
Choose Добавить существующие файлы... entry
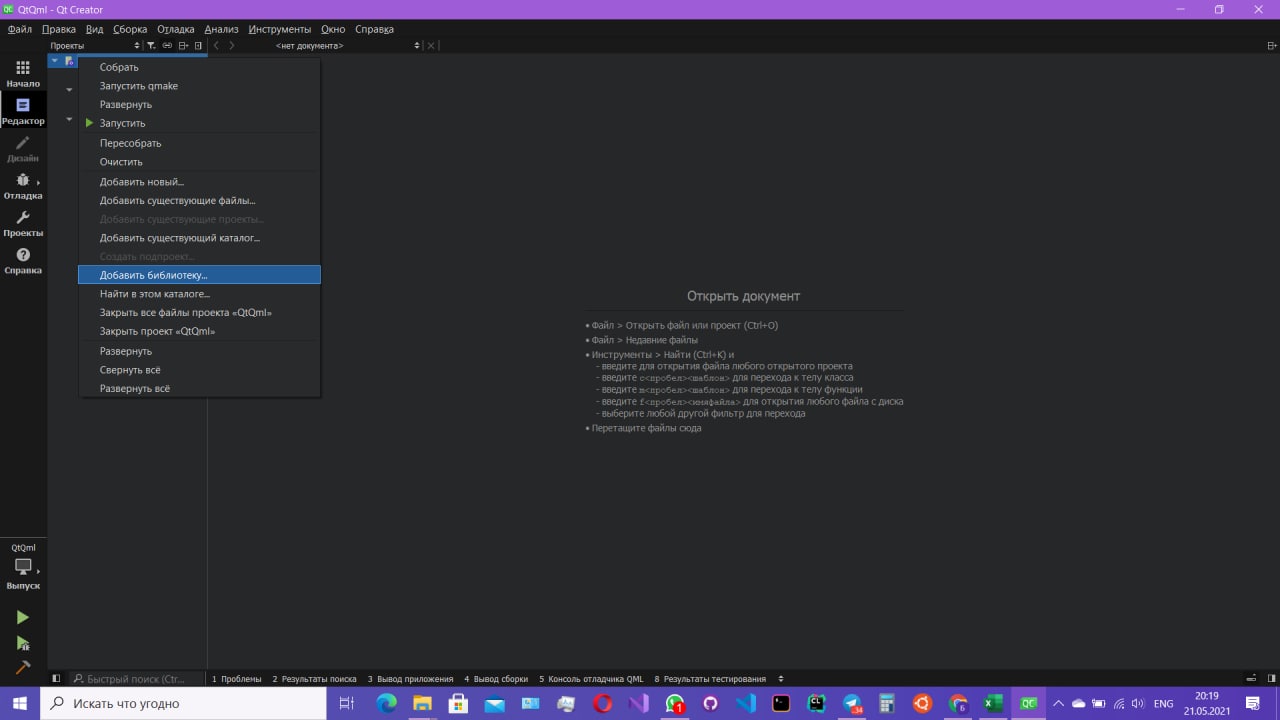[x=199, y=200]
